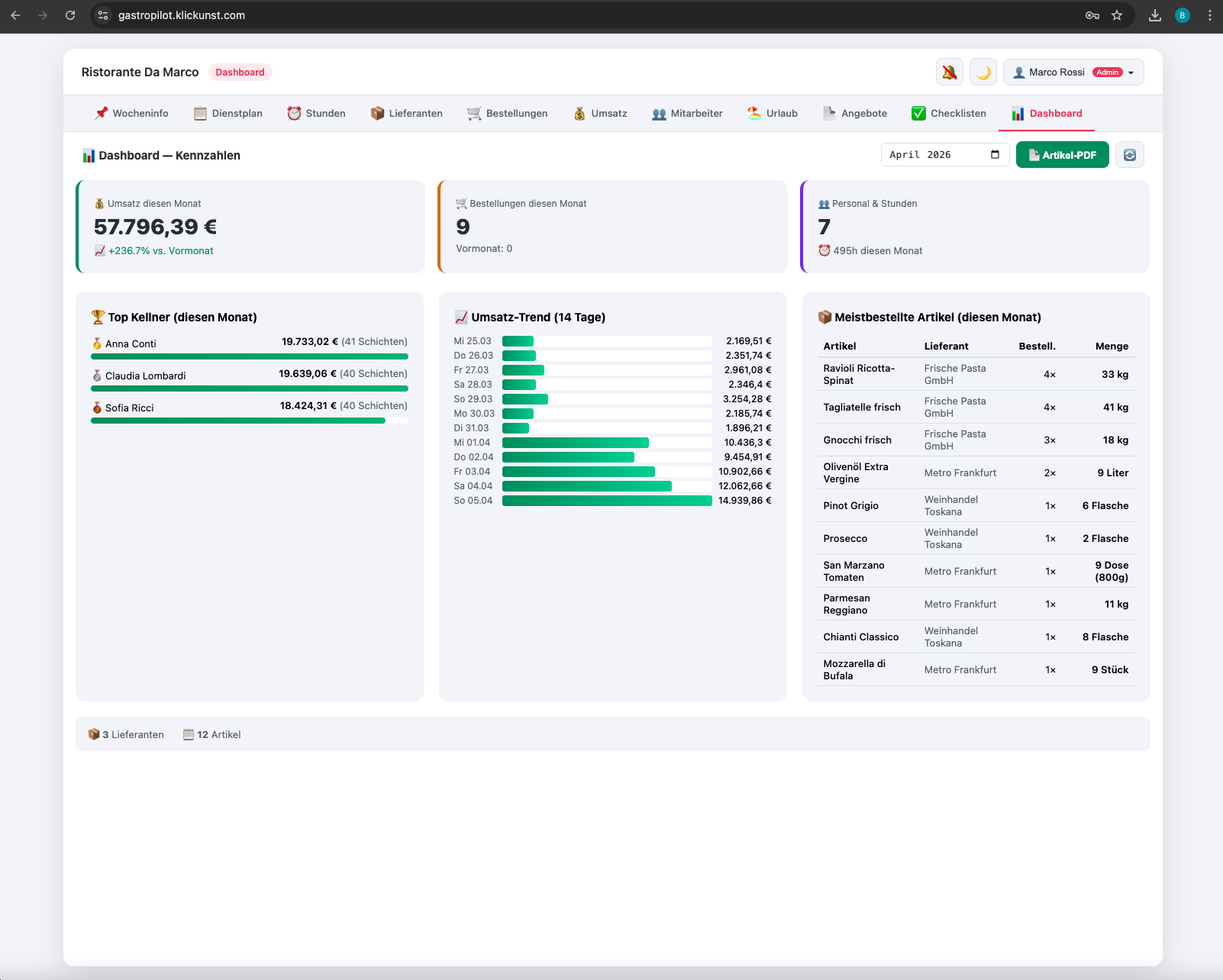
Task: Click the So 05.04 revenue bar
Action: 607,501
